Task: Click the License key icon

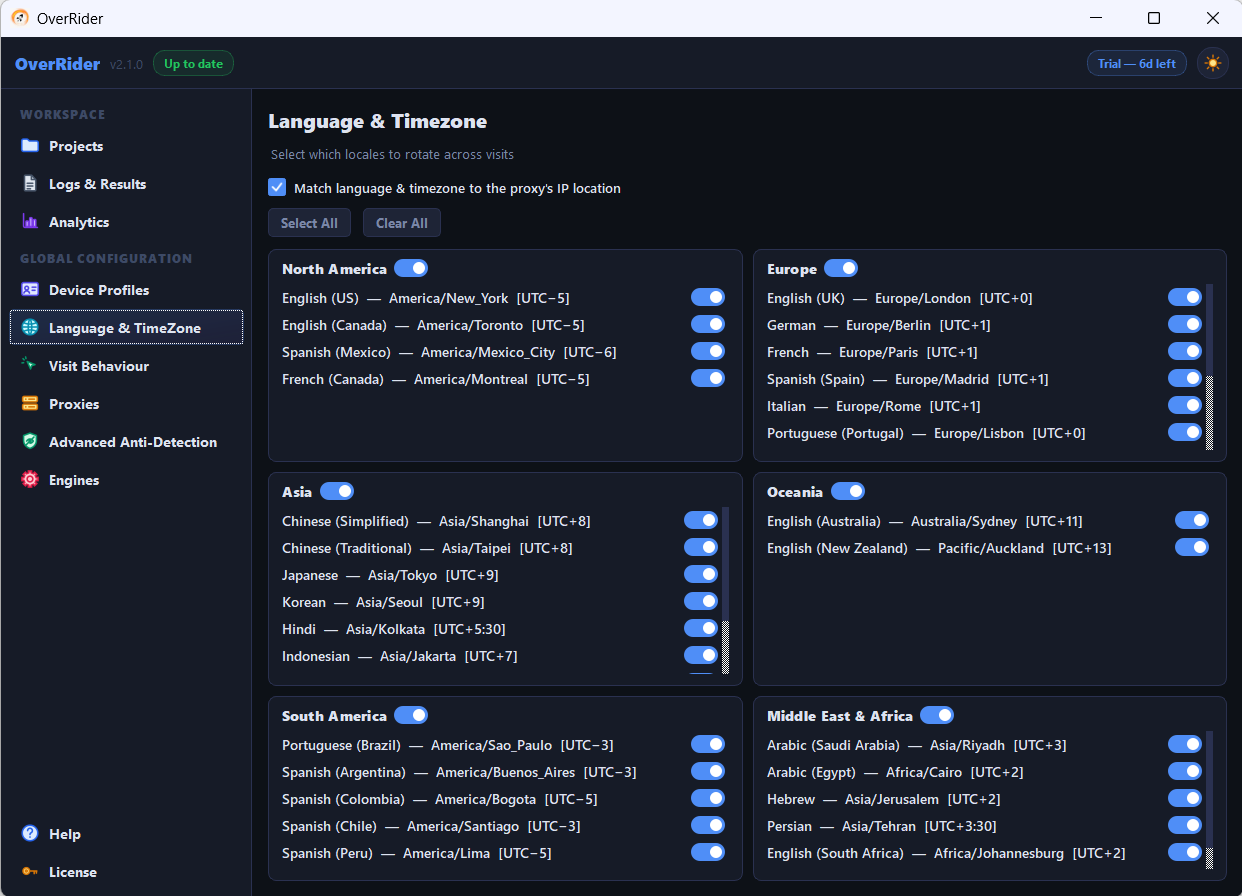Action: pos(30,872)
